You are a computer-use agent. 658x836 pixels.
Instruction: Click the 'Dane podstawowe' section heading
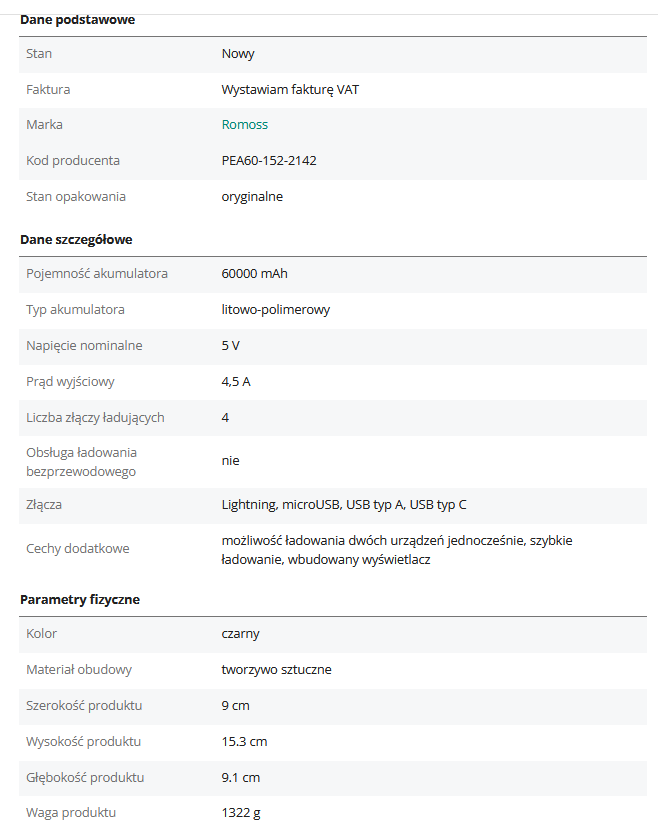point(77,20)
